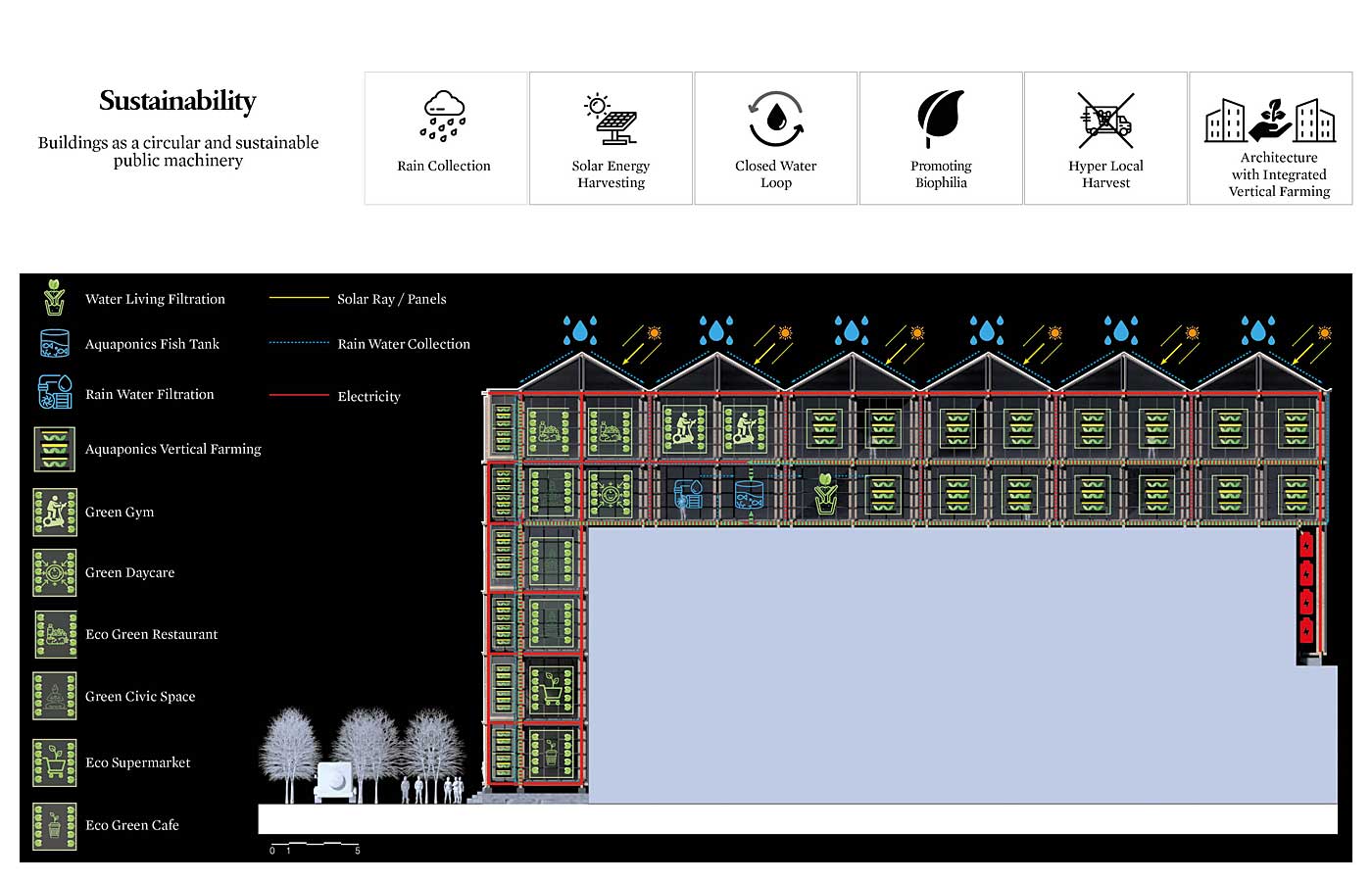
Task: Click the Rain Water Filtration legend icon
Action: 55,392
